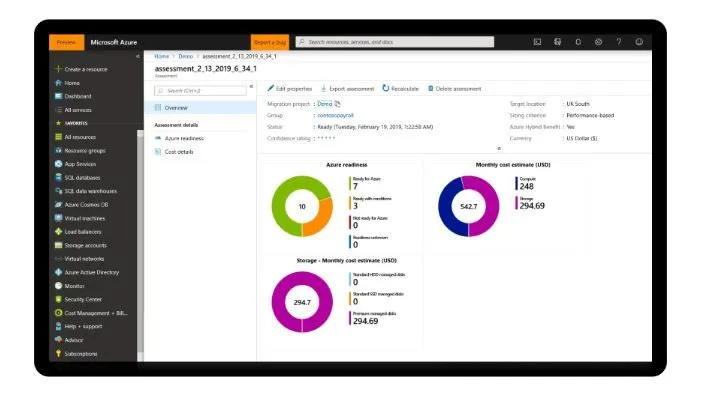Click the All resources grid icon
Viewport: 717px width, 400px height.
pyautogui.click(x=58, y=137)
